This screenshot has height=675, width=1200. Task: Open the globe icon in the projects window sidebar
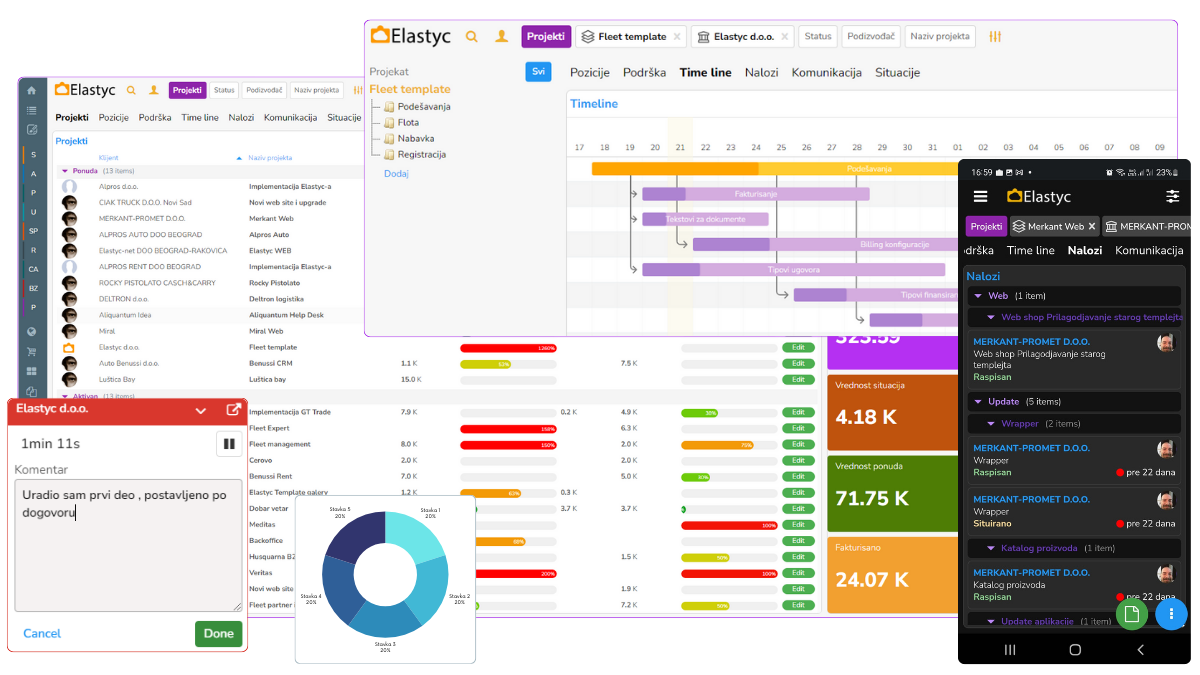32,332
